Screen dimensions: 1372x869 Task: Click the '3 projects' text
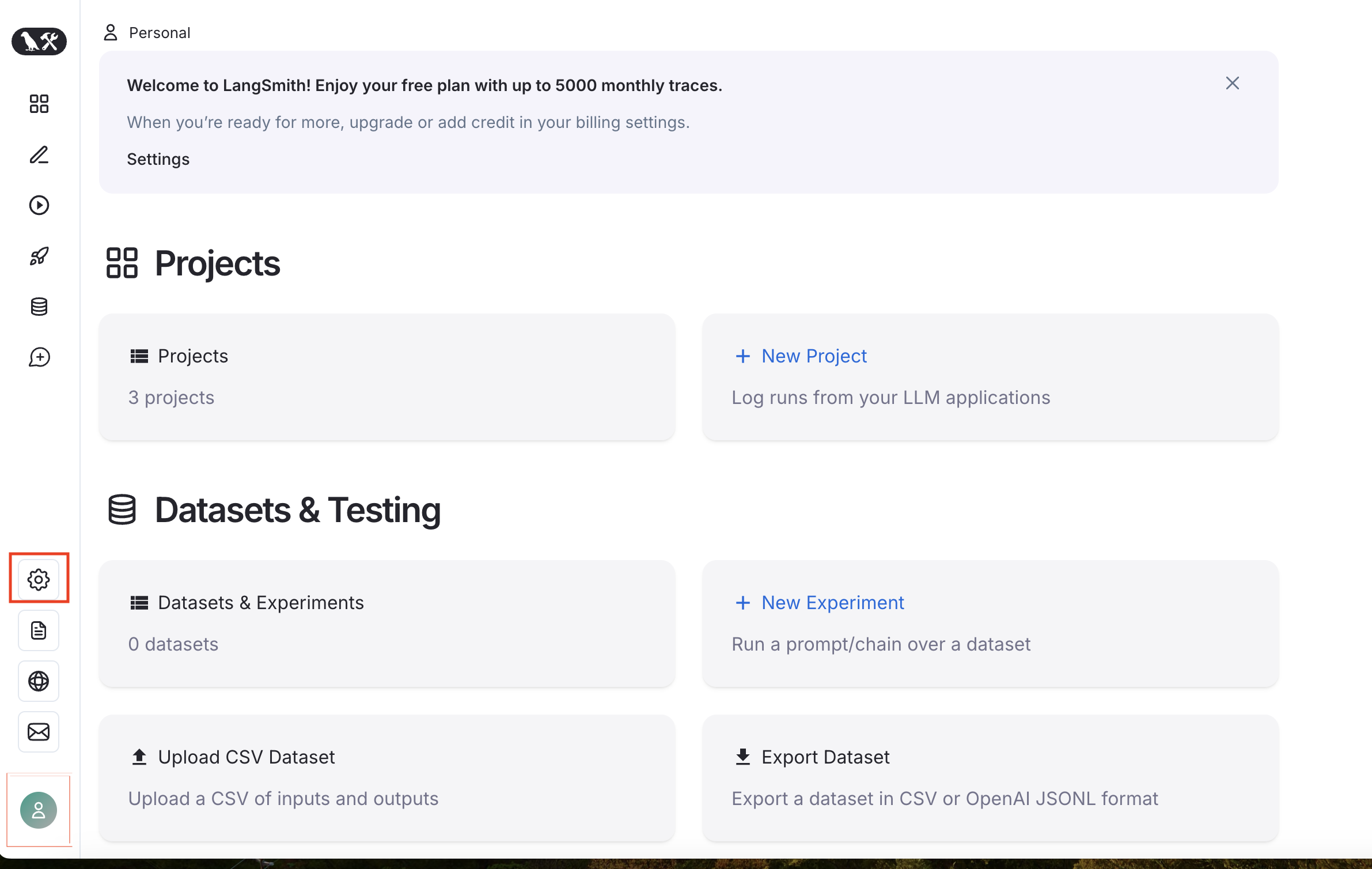[171, 398]
